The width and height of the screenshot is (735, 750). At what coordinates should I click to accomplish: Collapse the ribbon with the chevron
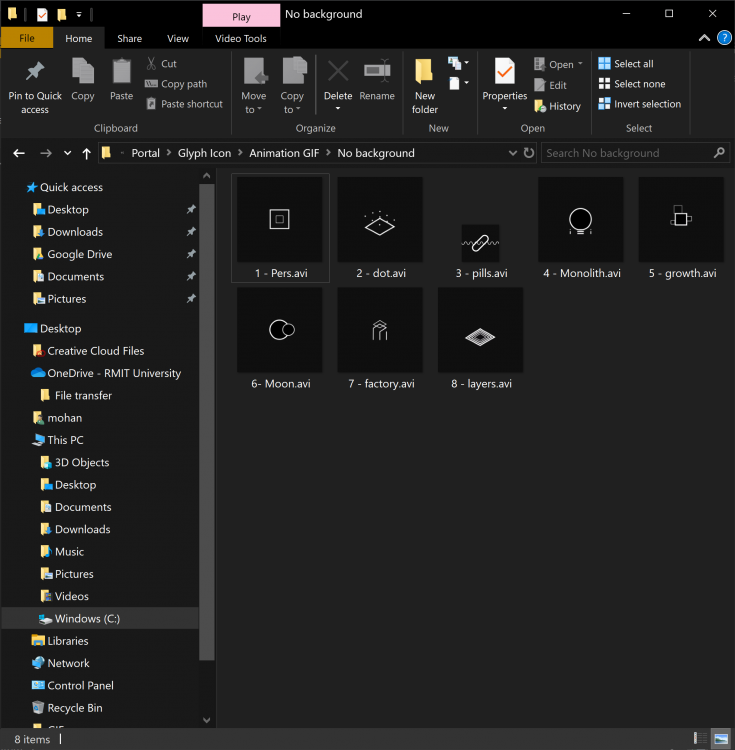point(706,38)
